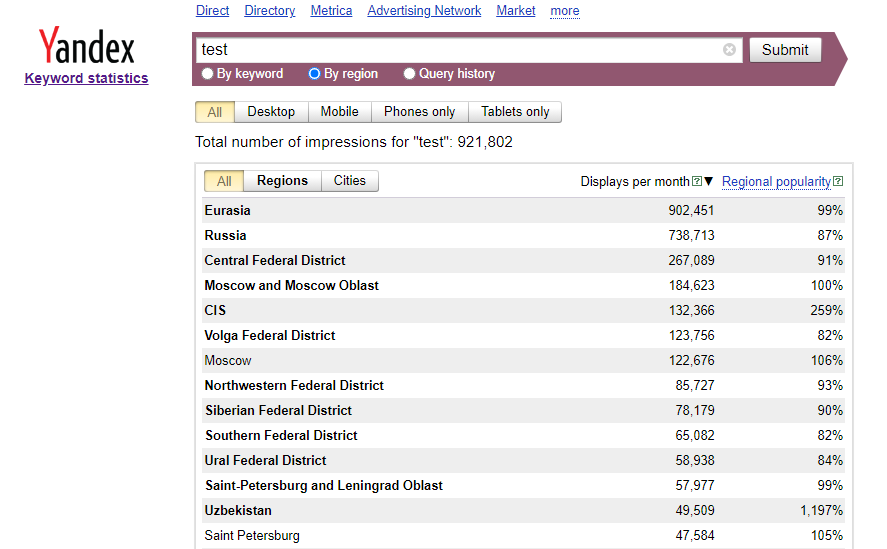This screenshot has width=887, height=549.
Task: Click the 259% regional popularity value
Action: (826, 310)
